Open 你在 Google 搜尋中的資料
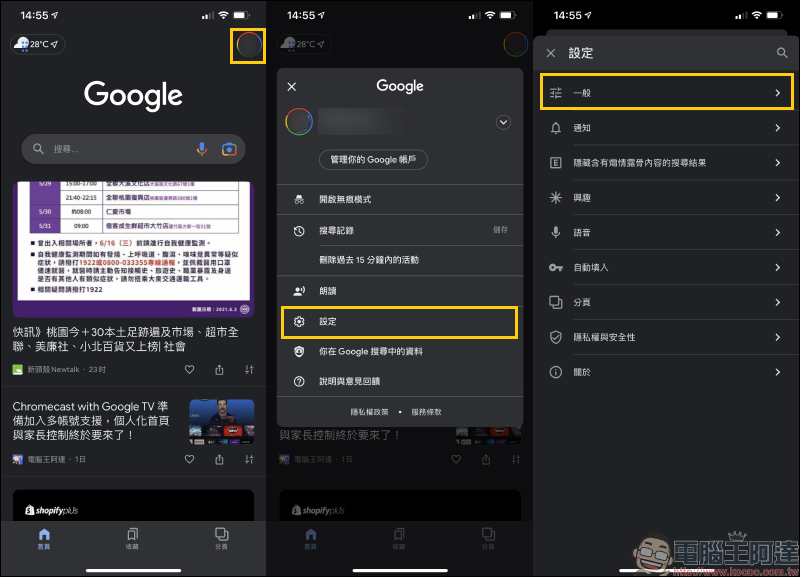Screen dimensions: 800x577 (x=400, y=352)
